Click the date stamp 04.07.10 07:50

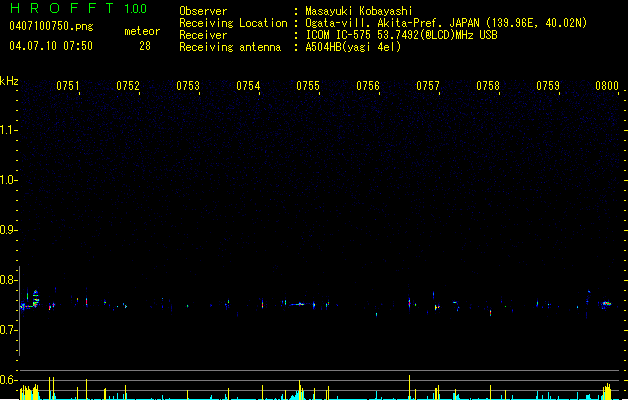(x=51, y=46)
